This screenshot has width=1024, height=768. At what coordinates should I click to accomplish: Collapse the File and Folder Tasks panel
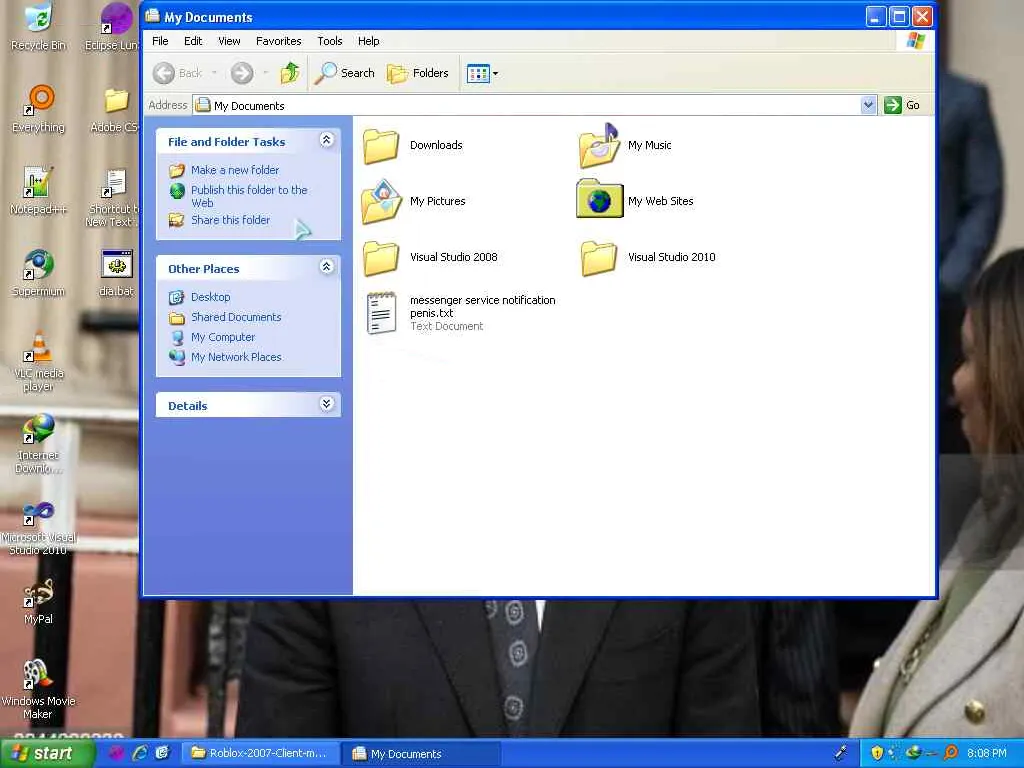327,140
